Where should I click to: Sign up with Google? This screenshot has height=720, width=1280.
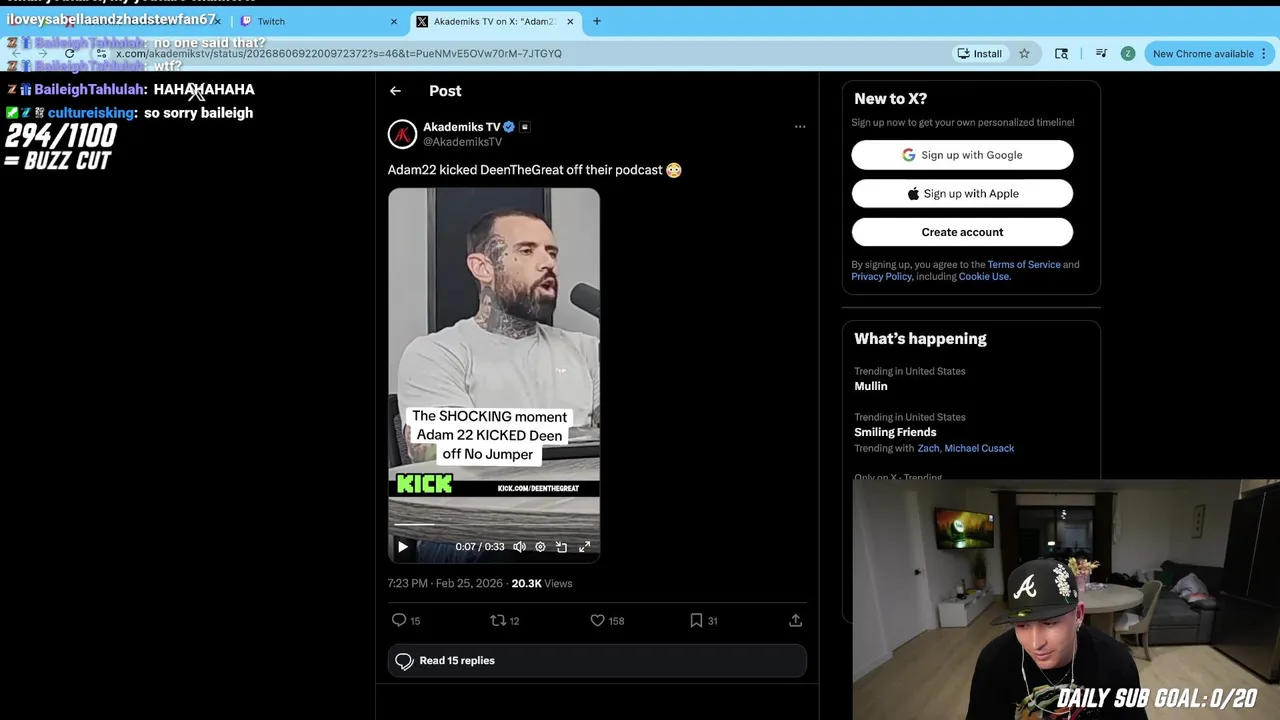(x=962, y=155)
